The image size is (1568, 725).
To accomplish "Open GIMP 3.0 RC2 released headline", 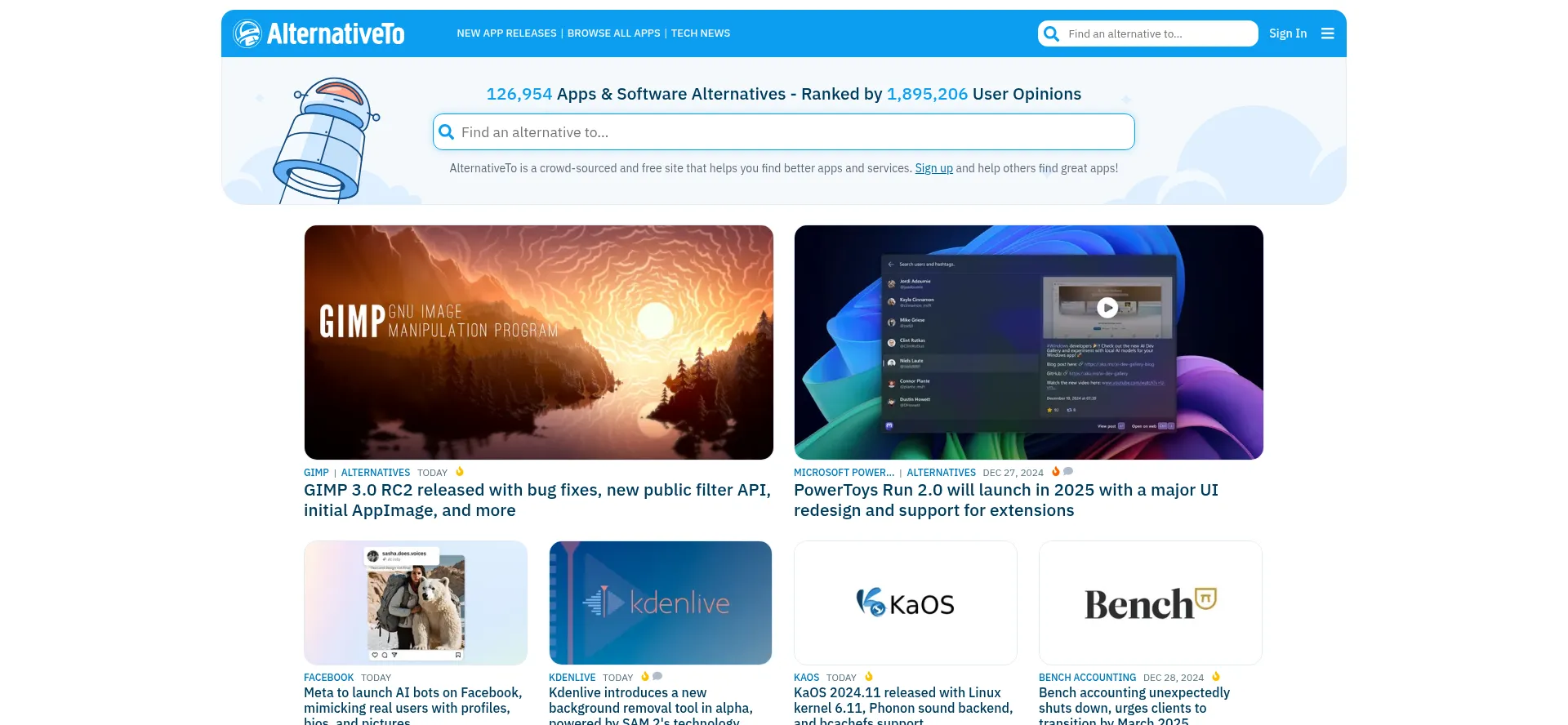I will click(537, 500).
